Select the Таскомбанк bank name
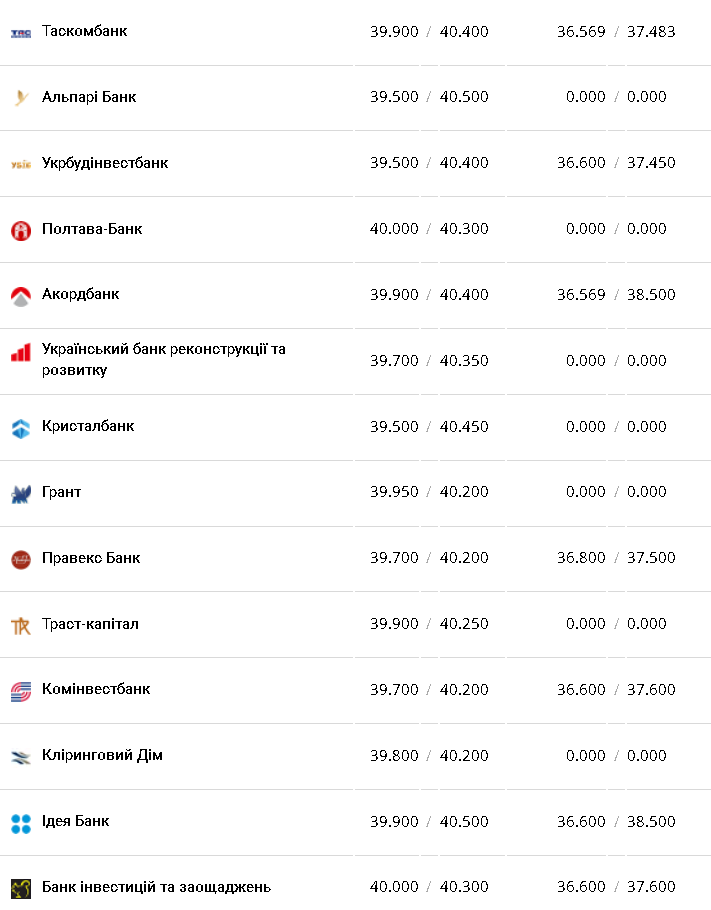Image resolution: width=711 pixels, height=910 pixels. click(x=85, y=31)
